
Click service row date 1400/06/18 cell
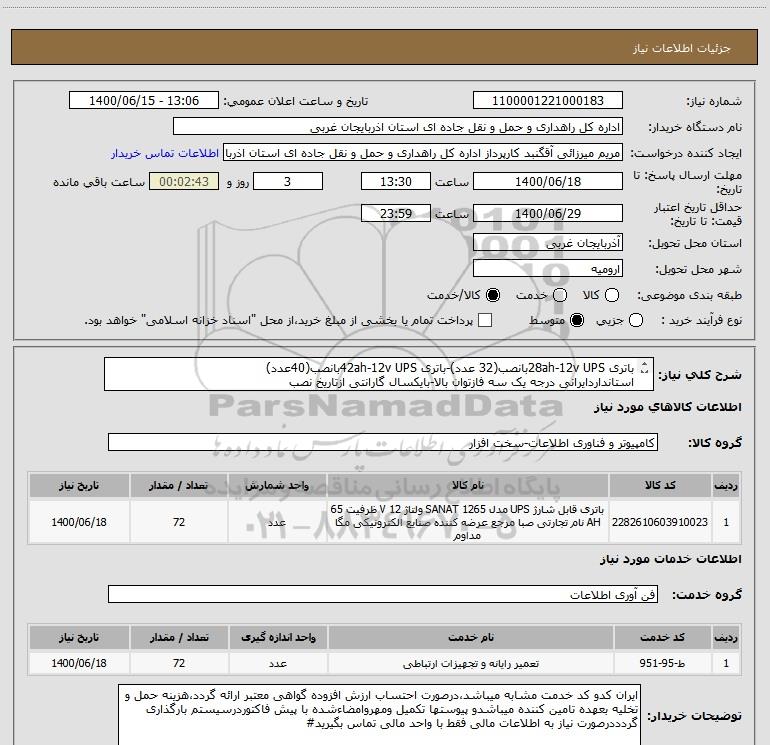(79, 663)
